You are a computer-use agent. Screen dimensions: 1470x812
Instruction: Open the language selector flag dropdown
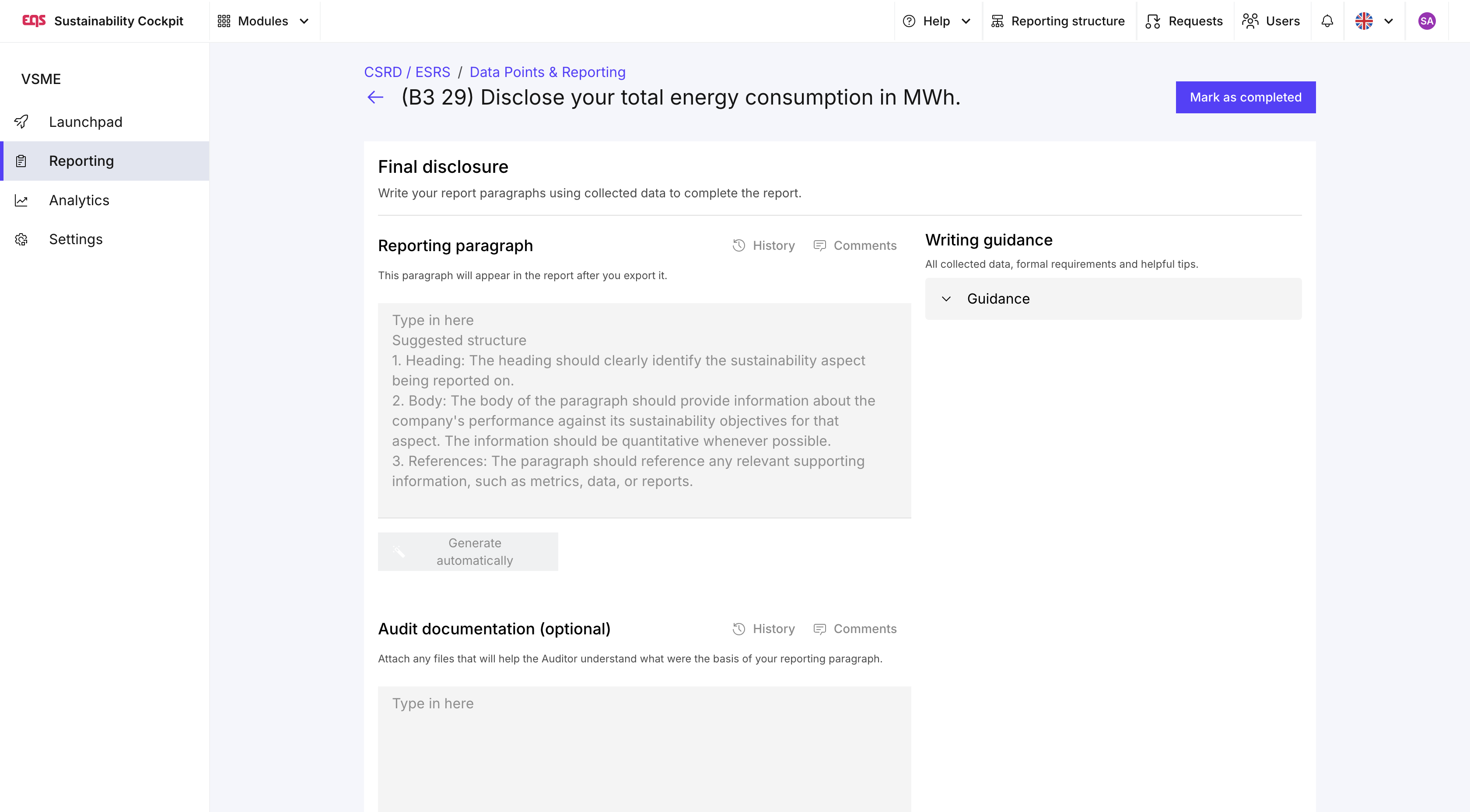(x=1374, y=21)
